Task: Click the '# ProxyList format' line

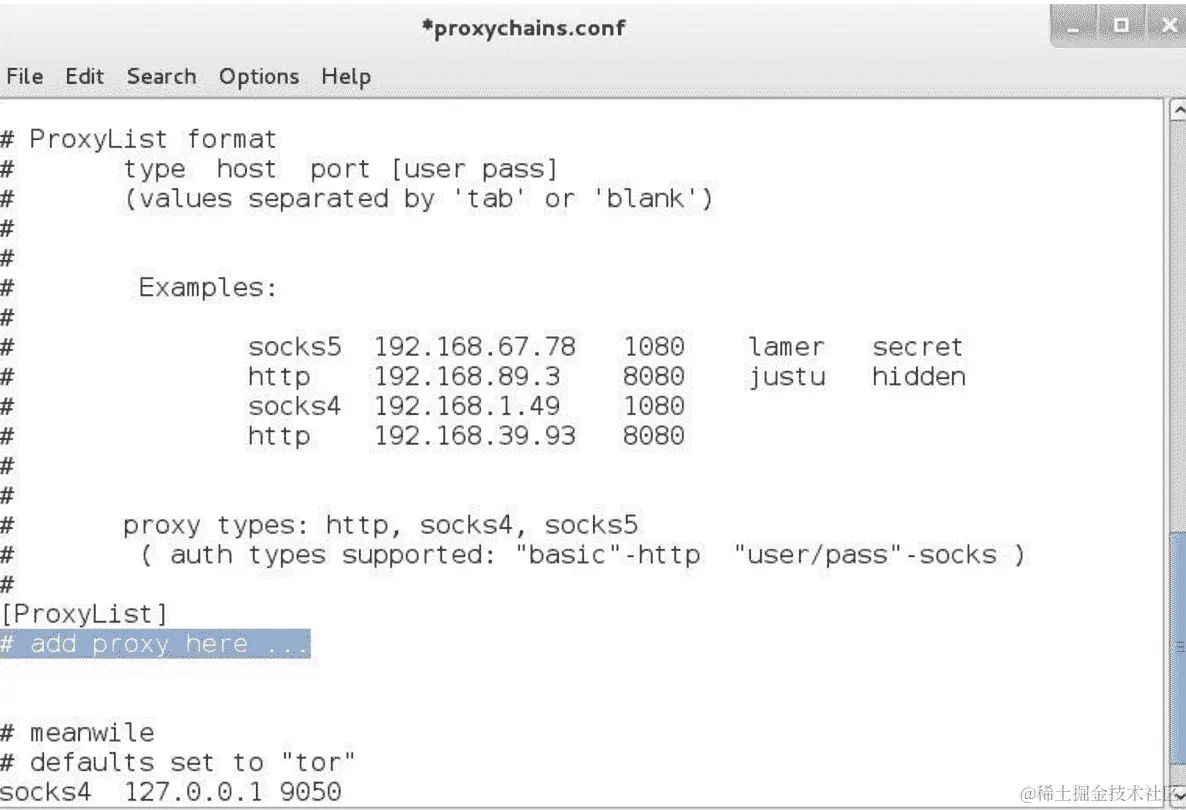Action: click(138, 139)
